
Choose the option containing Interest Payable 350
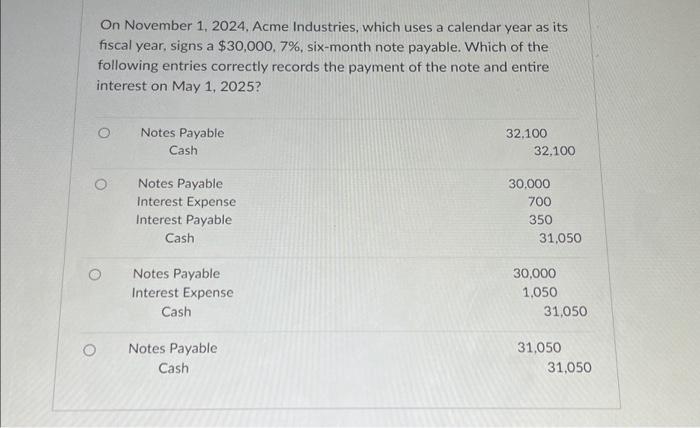pos(101,184)
